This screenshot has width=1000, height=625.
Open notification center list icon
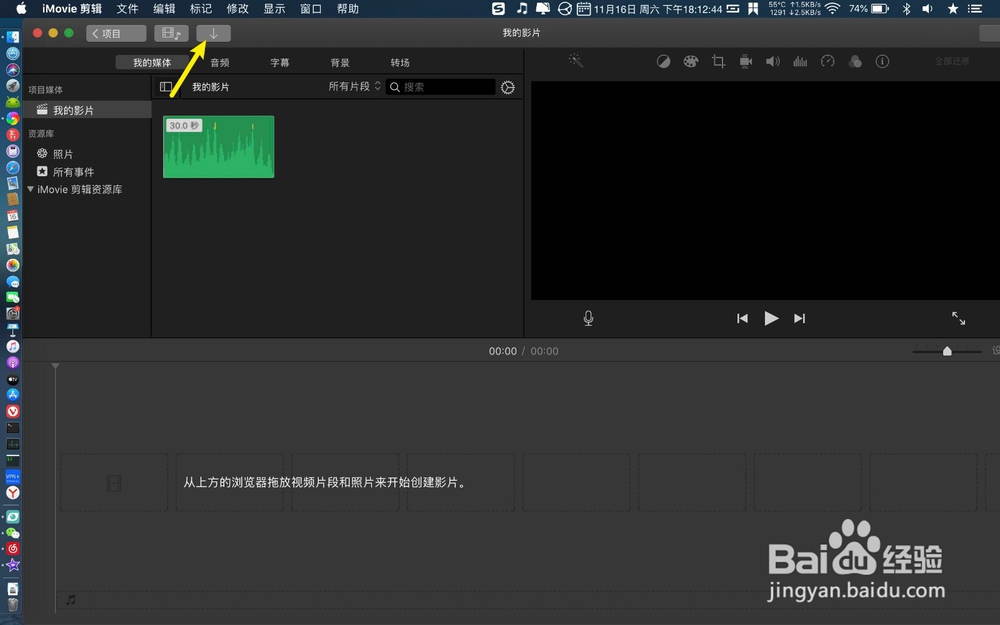tap(974, 8)
